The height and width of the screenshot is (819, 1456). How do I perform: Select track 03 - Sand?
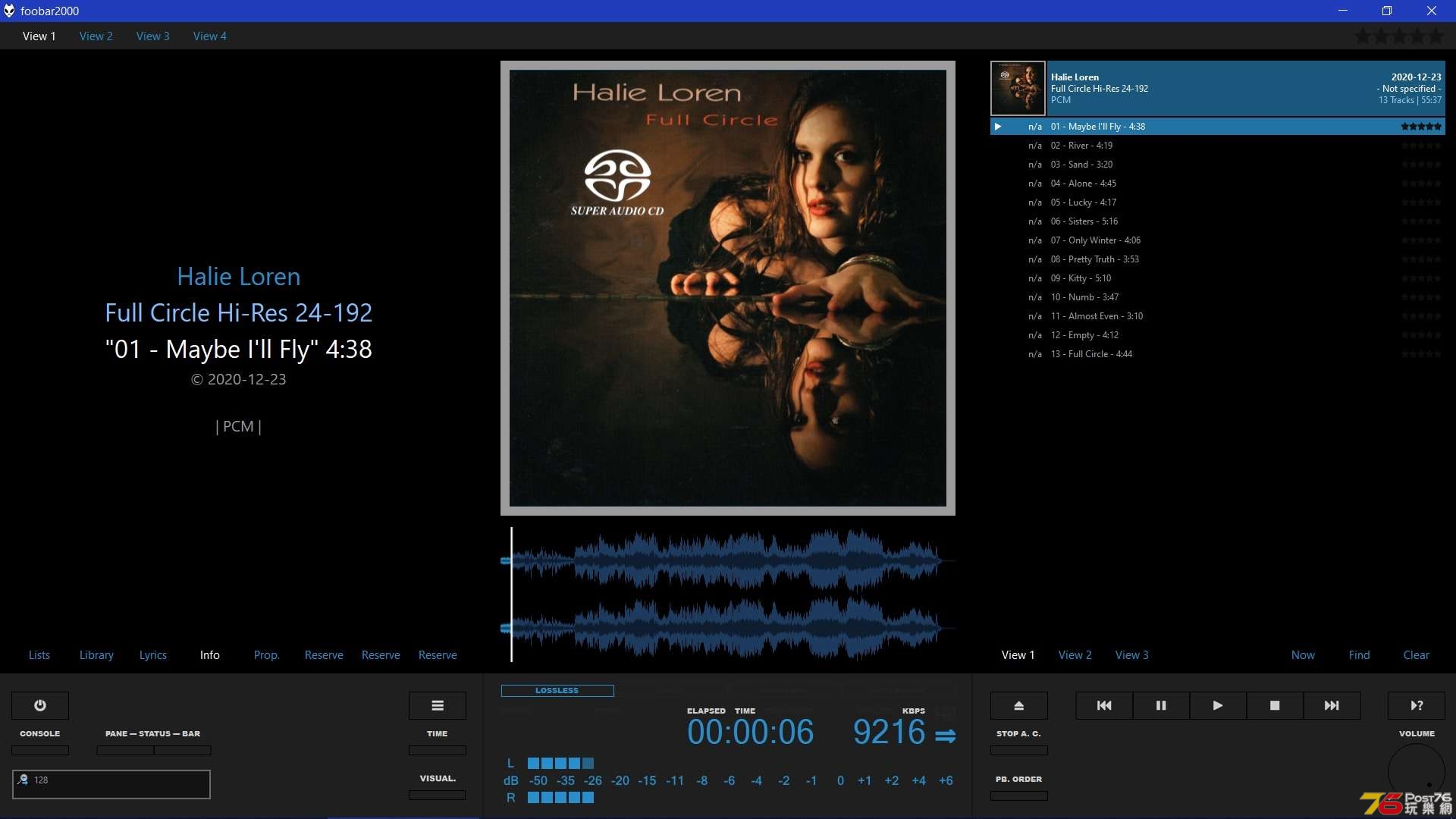pos(1218,165)
